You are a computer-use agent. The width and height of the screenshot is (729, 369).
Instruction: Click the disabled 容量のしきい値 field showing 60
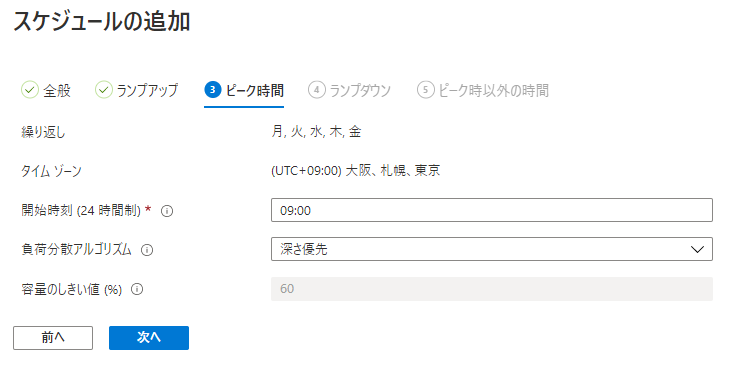point(491,289)
